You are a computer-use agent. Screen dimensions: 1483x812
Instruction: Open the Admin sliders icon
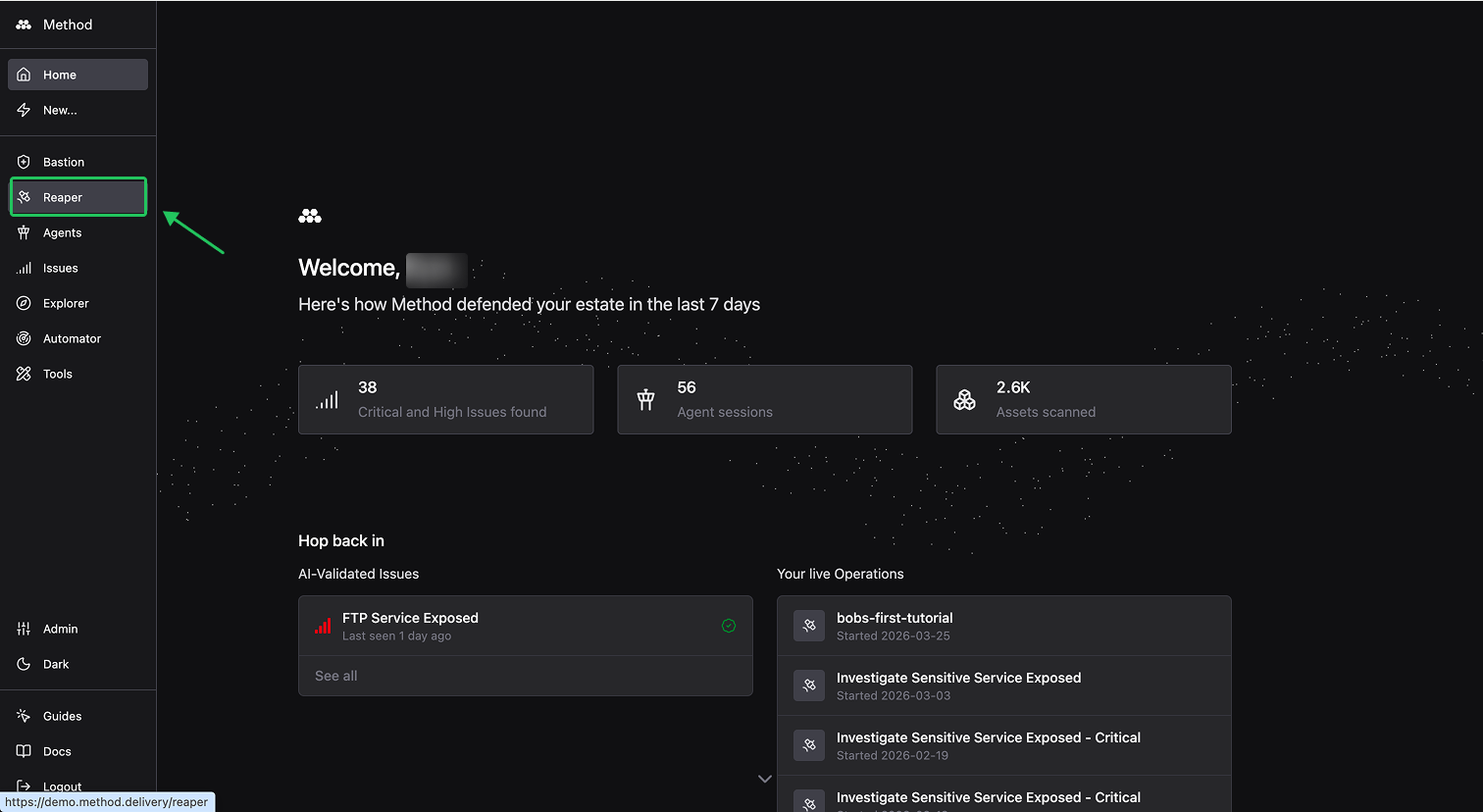25,629
